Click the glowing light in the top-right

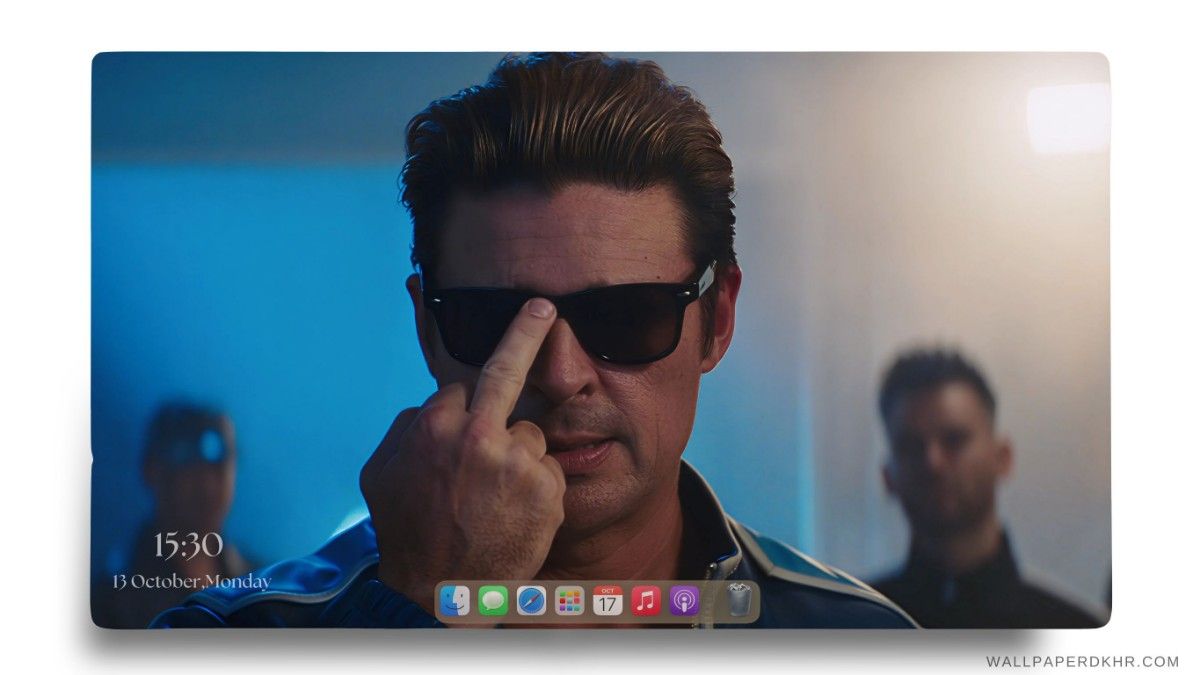(1066, 117)
